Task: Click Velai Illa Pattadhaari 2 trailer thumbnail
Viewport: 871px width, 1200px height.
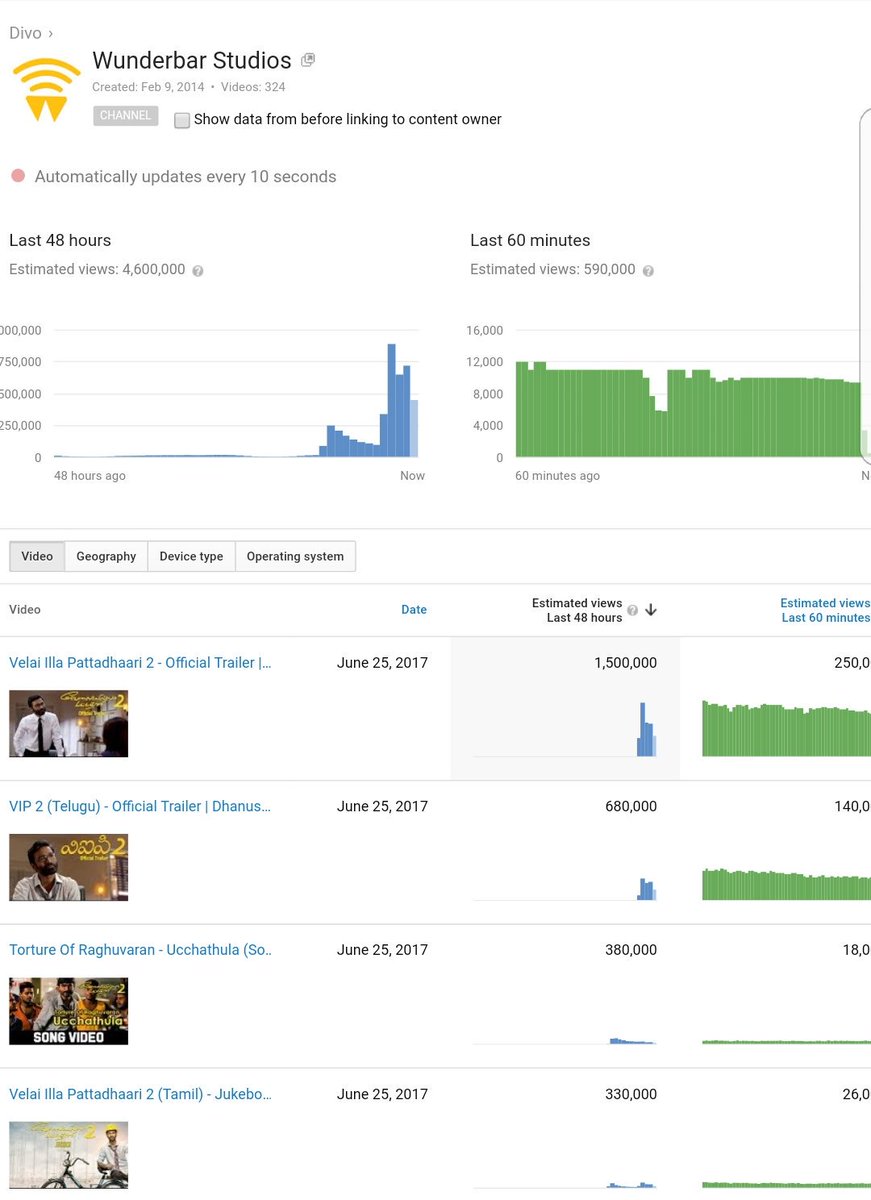Action: click(x=69, y=723)
